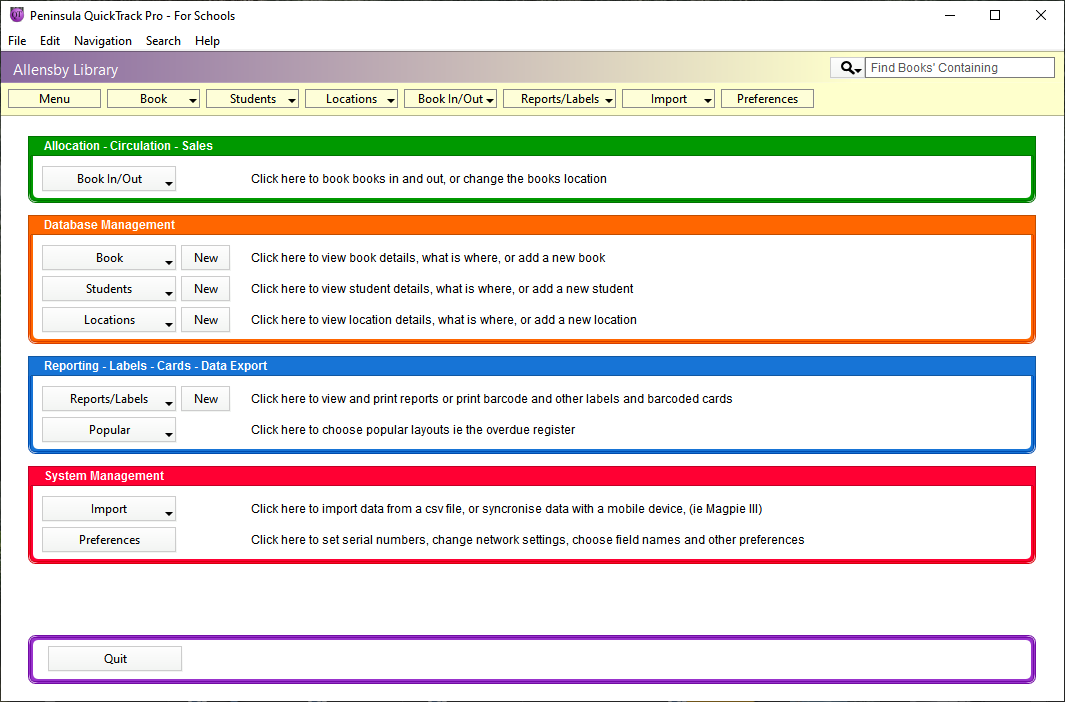This screenshot has height=702, width=1065.
Task: Click New next to the Students button
Action: point(206,289)
